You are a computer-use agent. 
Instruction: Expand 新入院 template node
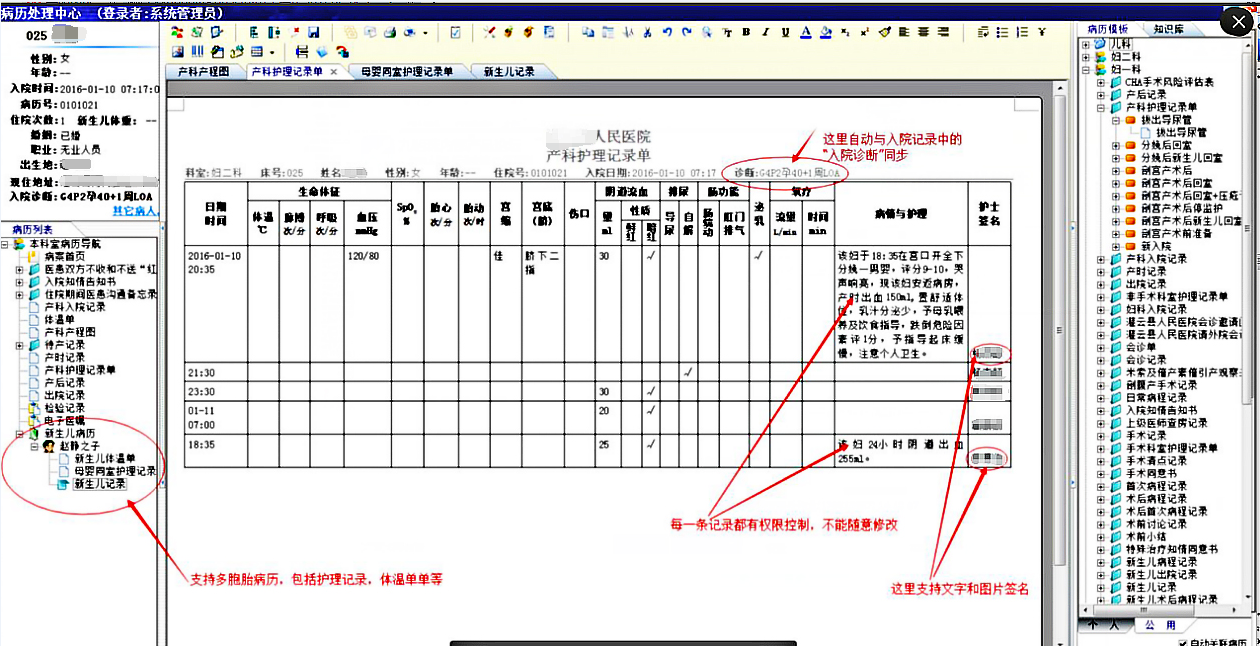point(1116,246)
